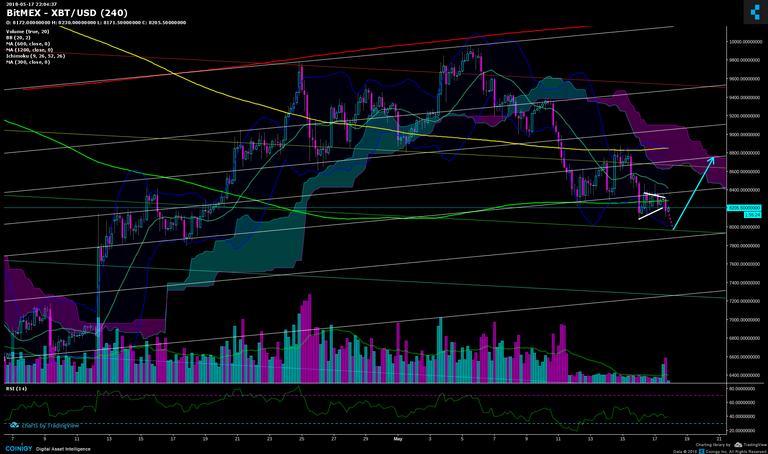Click the OHLC values line under the title

point(96,23)
